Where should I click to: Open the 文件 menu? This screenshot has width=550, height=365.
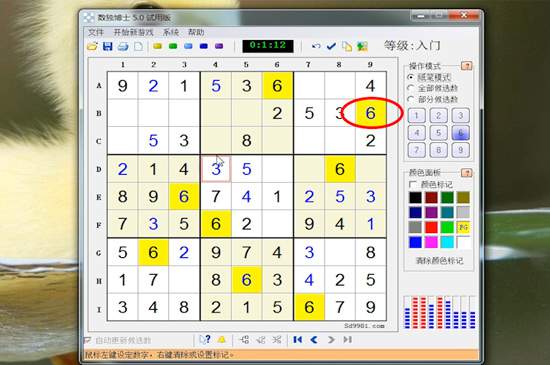click(96, 33)
